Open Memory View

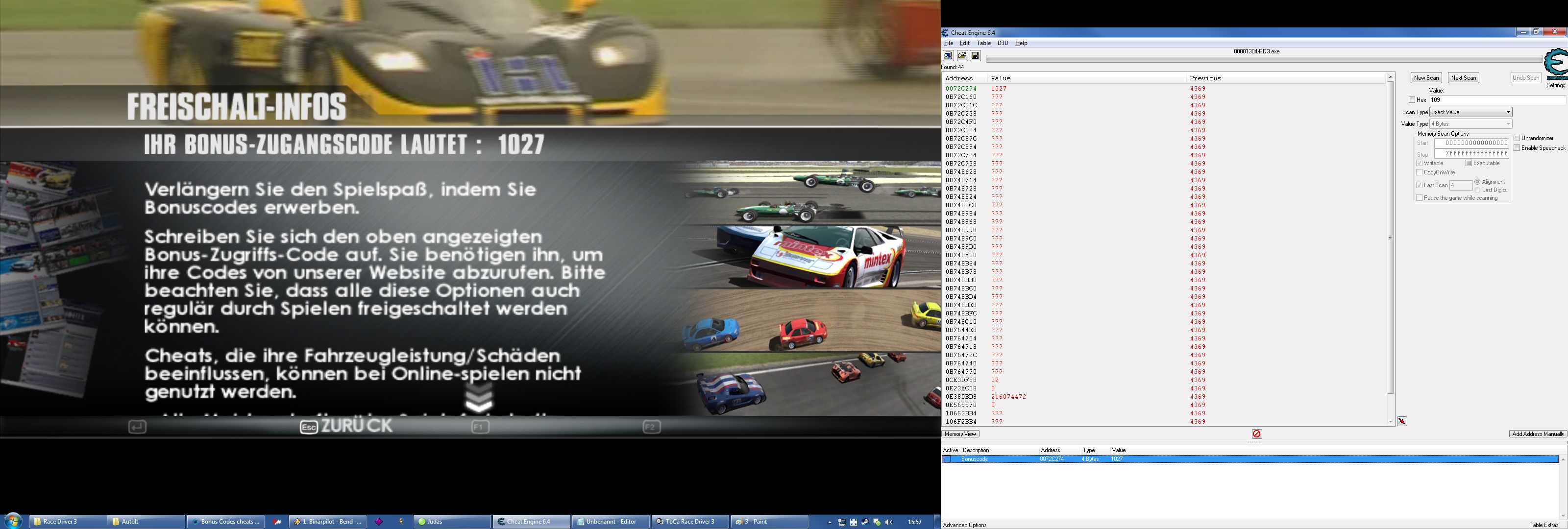[x=960, y=434]
